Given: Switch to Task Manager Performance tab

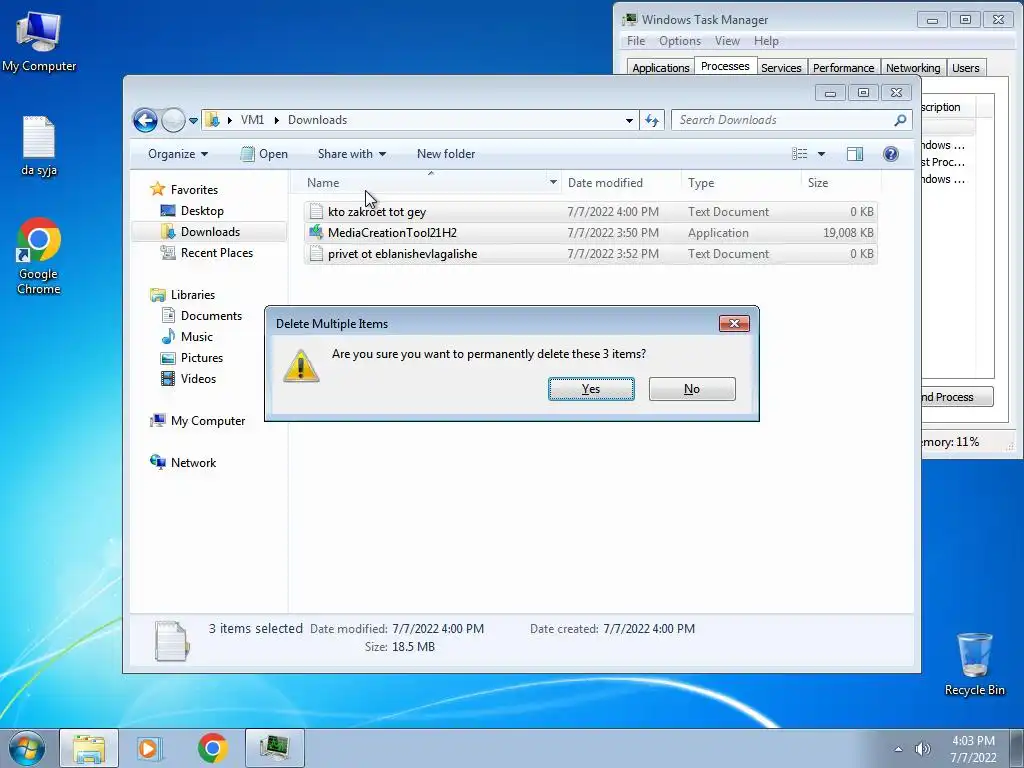Looking at the screenshot, I should click(x=843, y=68).
